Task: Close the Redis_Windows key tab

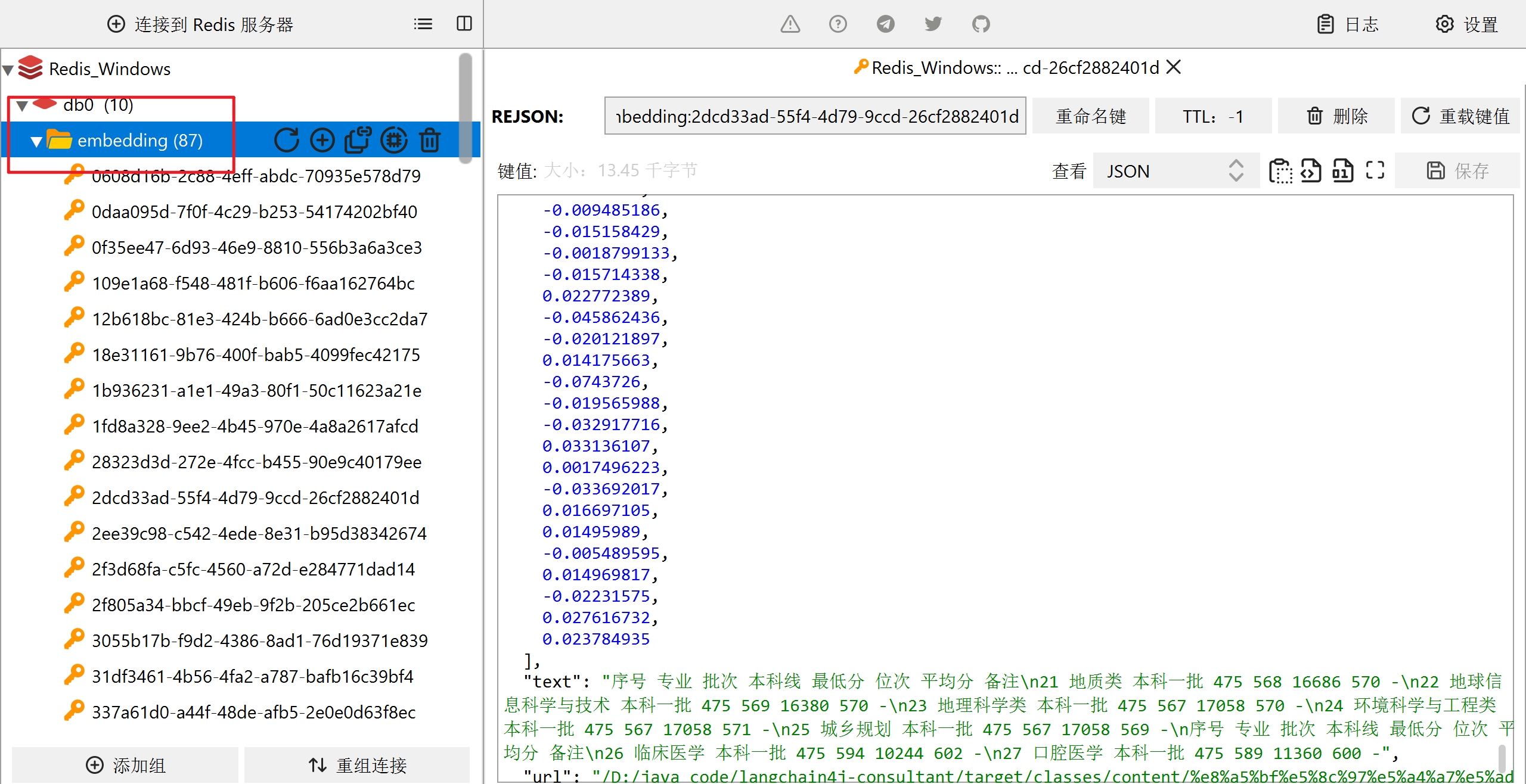Action: (x=1173, y=67)
